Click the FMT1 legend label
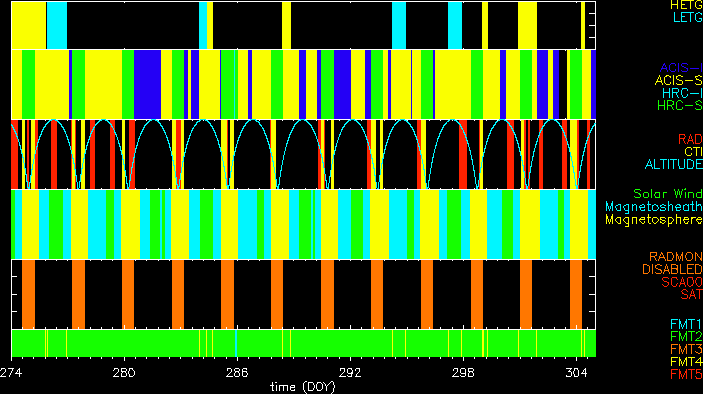Screen dimensions: 703x394 point(686,324)
